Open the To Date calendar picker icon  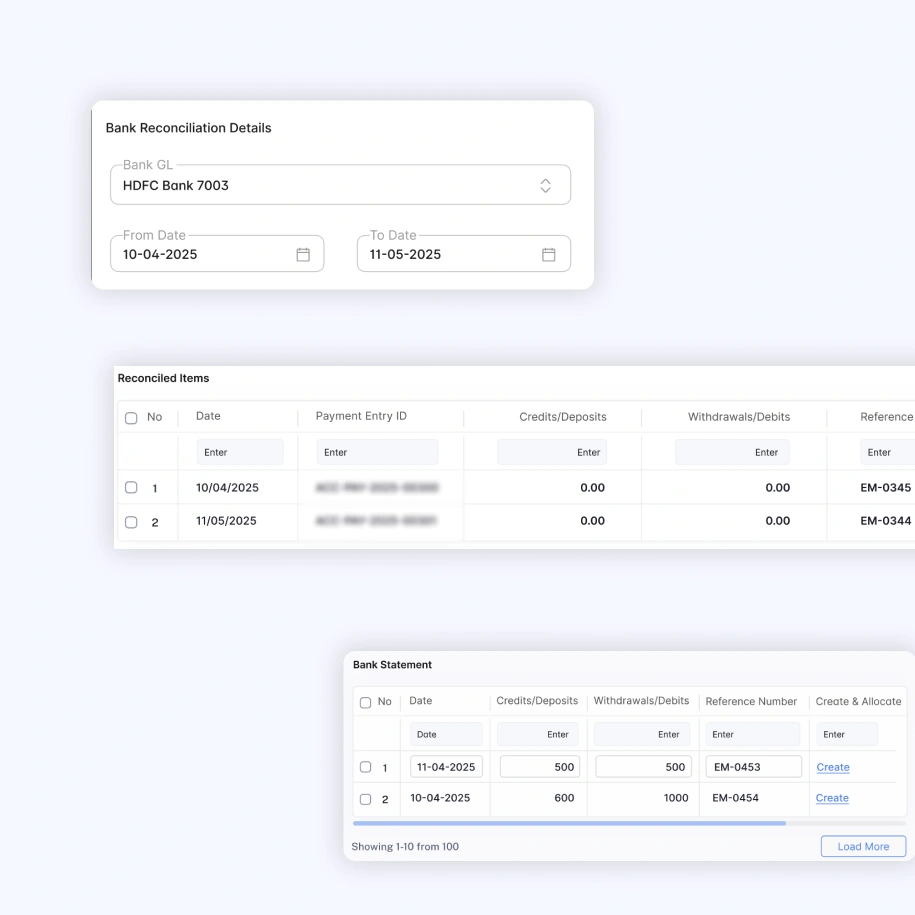point(549,255)
